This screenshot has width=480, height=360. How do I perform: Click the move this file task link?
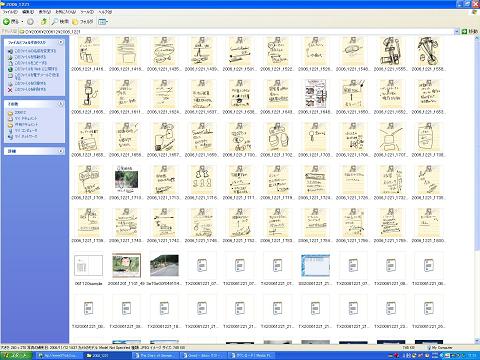(30, 57)
